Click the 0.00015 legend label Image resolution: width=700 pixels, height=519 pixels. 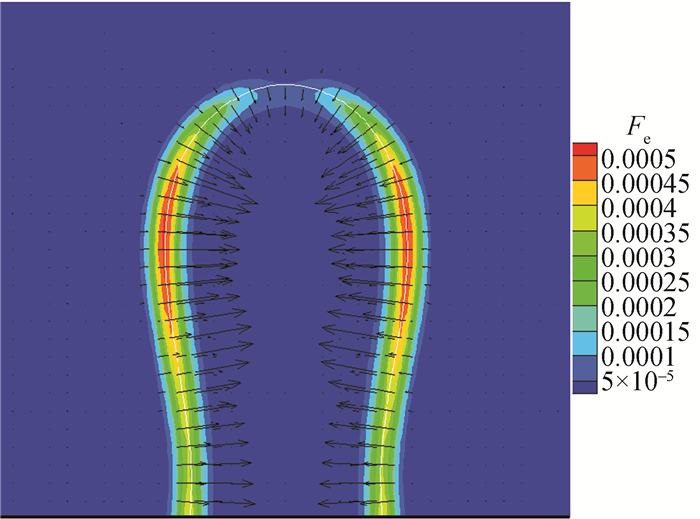pos(645,332)
